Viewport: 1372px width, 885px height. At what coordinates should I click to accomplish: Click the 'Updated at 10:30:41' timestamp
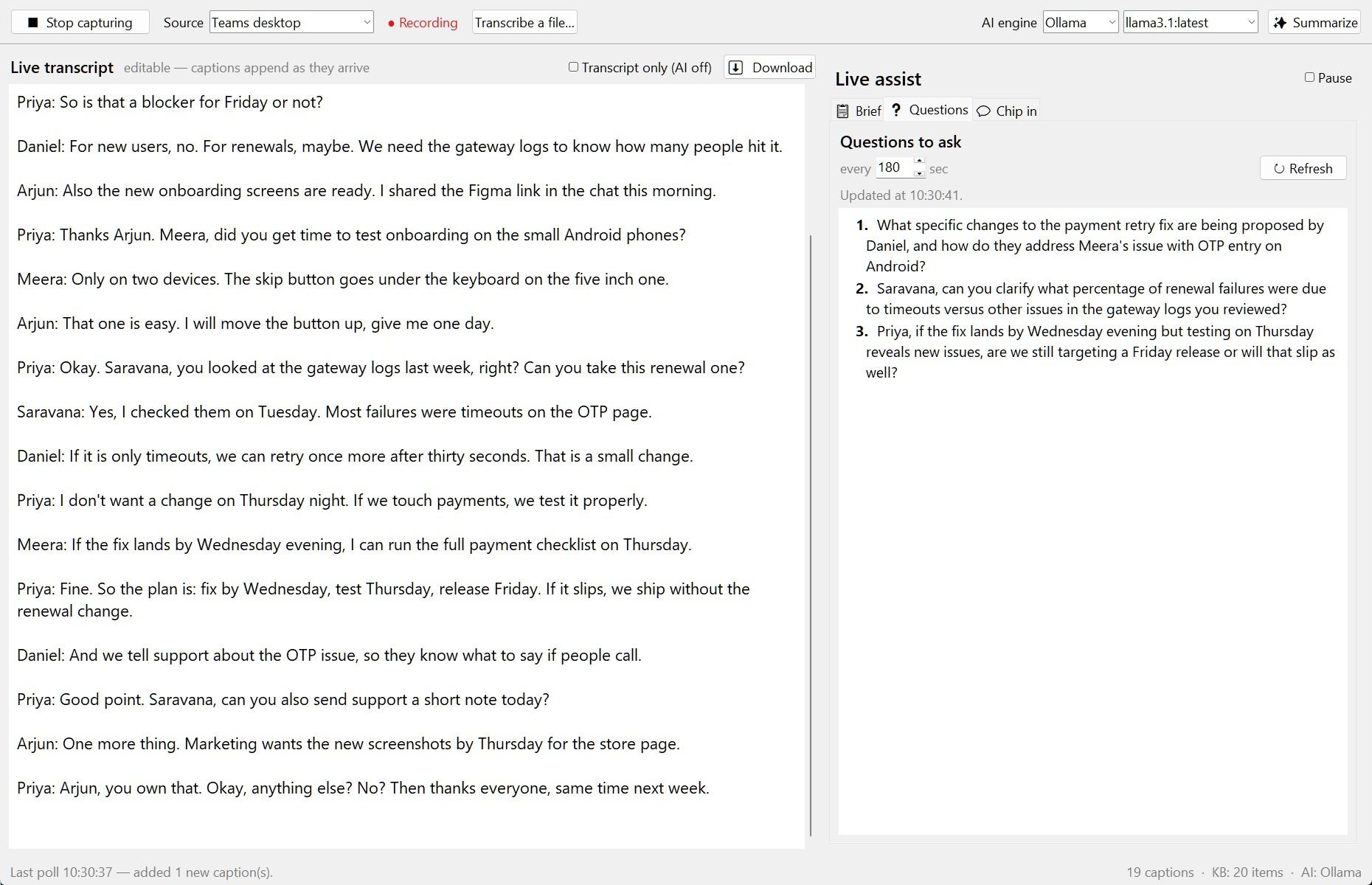pos(901,195)
